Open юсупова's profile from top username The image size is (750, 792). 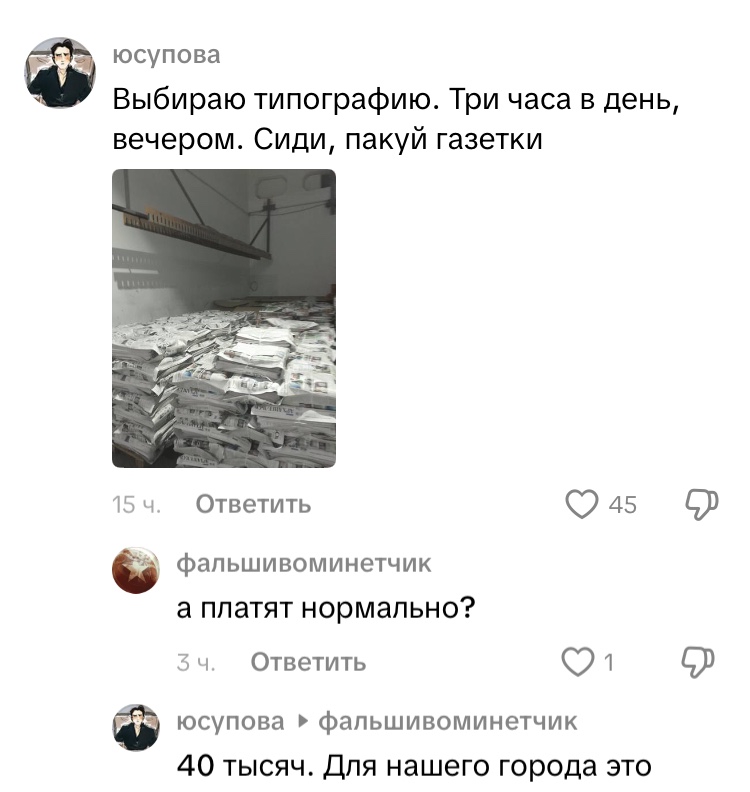pyautogui.click(x=166, y=55)
